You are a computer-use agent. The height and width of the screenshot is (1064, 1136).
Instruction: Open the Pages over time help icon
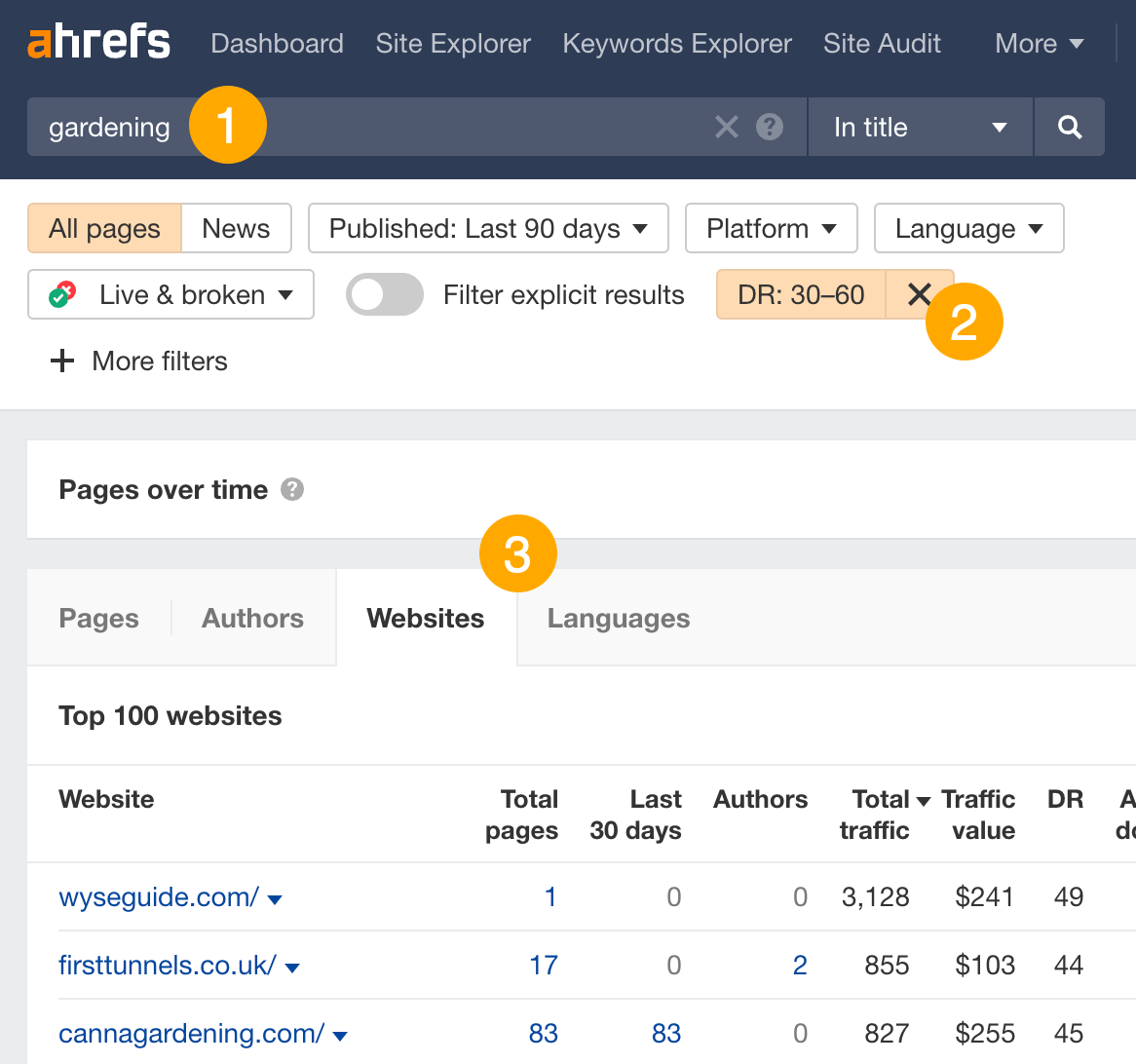coord(290,490)
